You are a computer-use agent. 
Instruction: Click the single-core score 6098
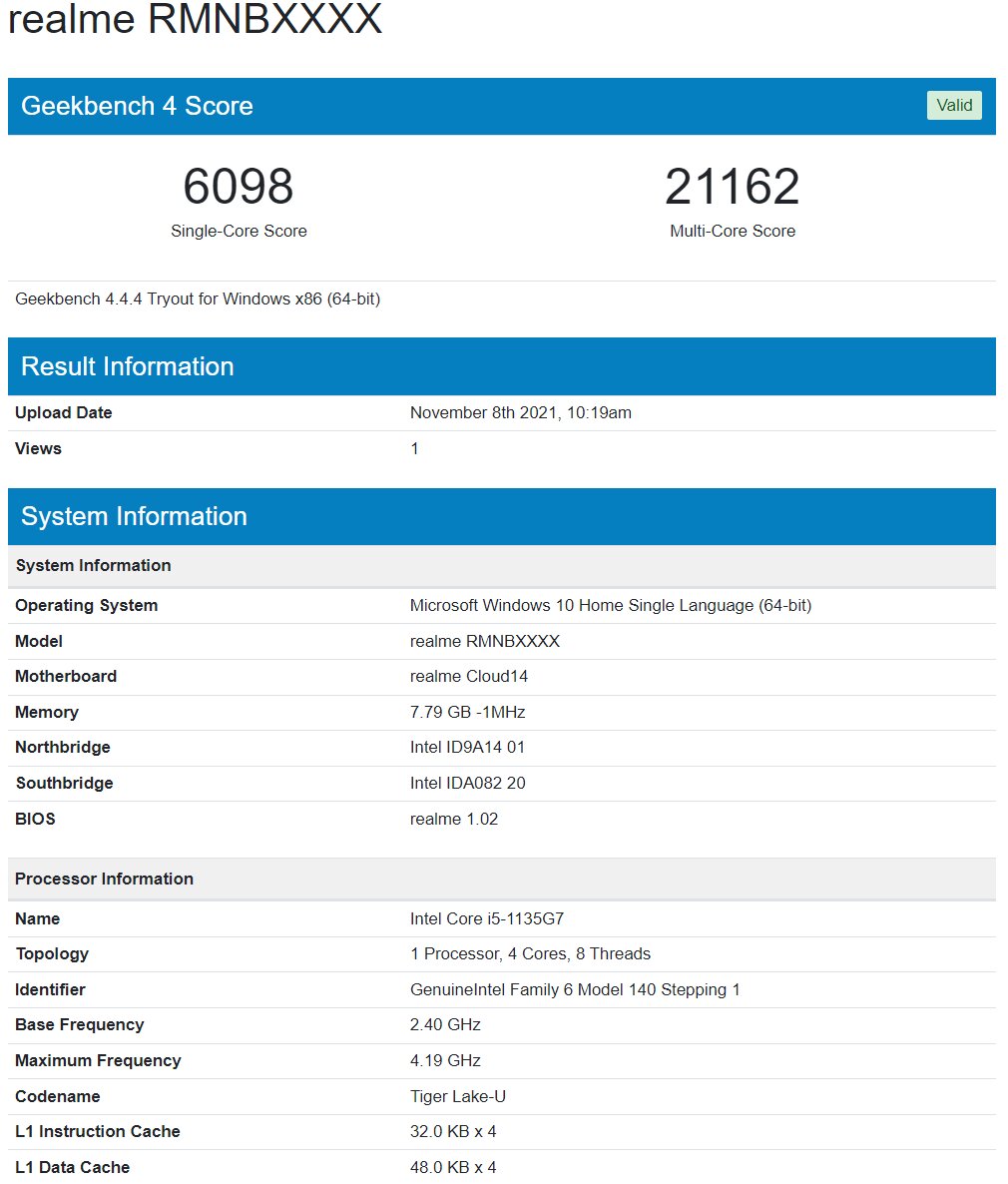pos(239,188)
